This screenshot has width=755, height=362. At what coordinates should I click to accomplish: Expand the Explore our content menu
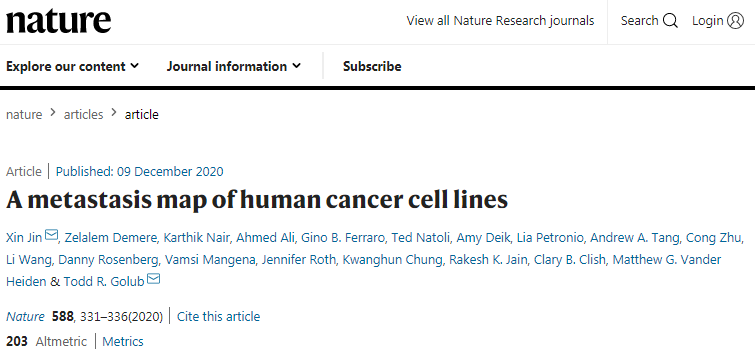point(72,66)
